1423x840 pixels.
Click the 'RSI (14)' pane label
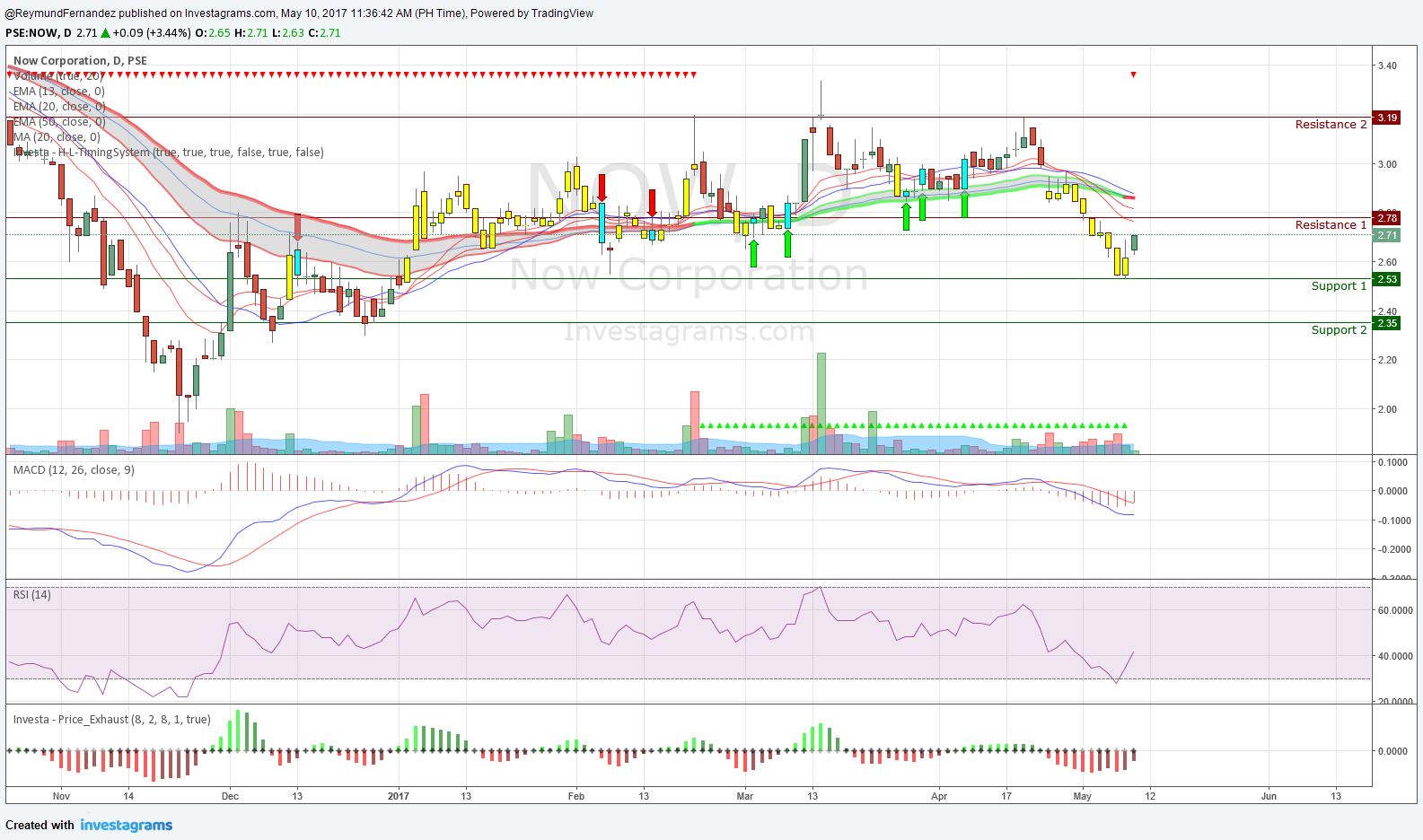point(31,595)
